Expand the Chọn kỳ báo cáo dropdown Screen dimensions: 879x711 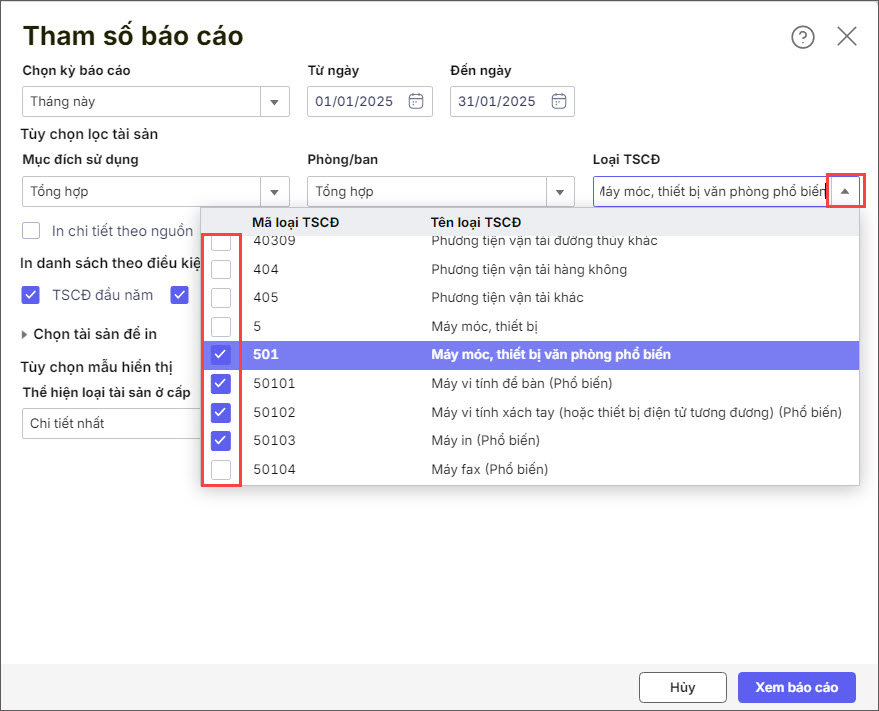(x=275, y=101)
